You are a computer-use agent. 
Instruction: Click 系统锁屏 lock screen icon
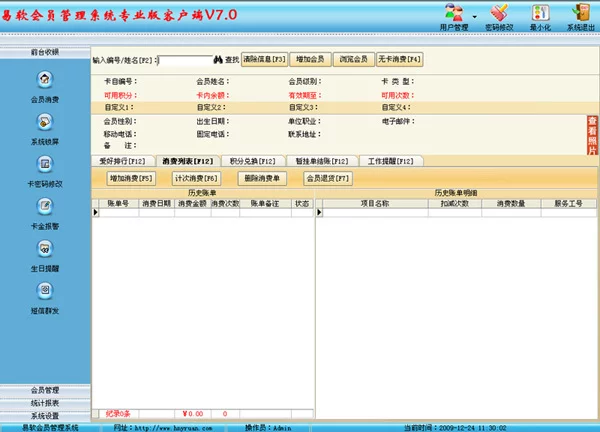45,122
